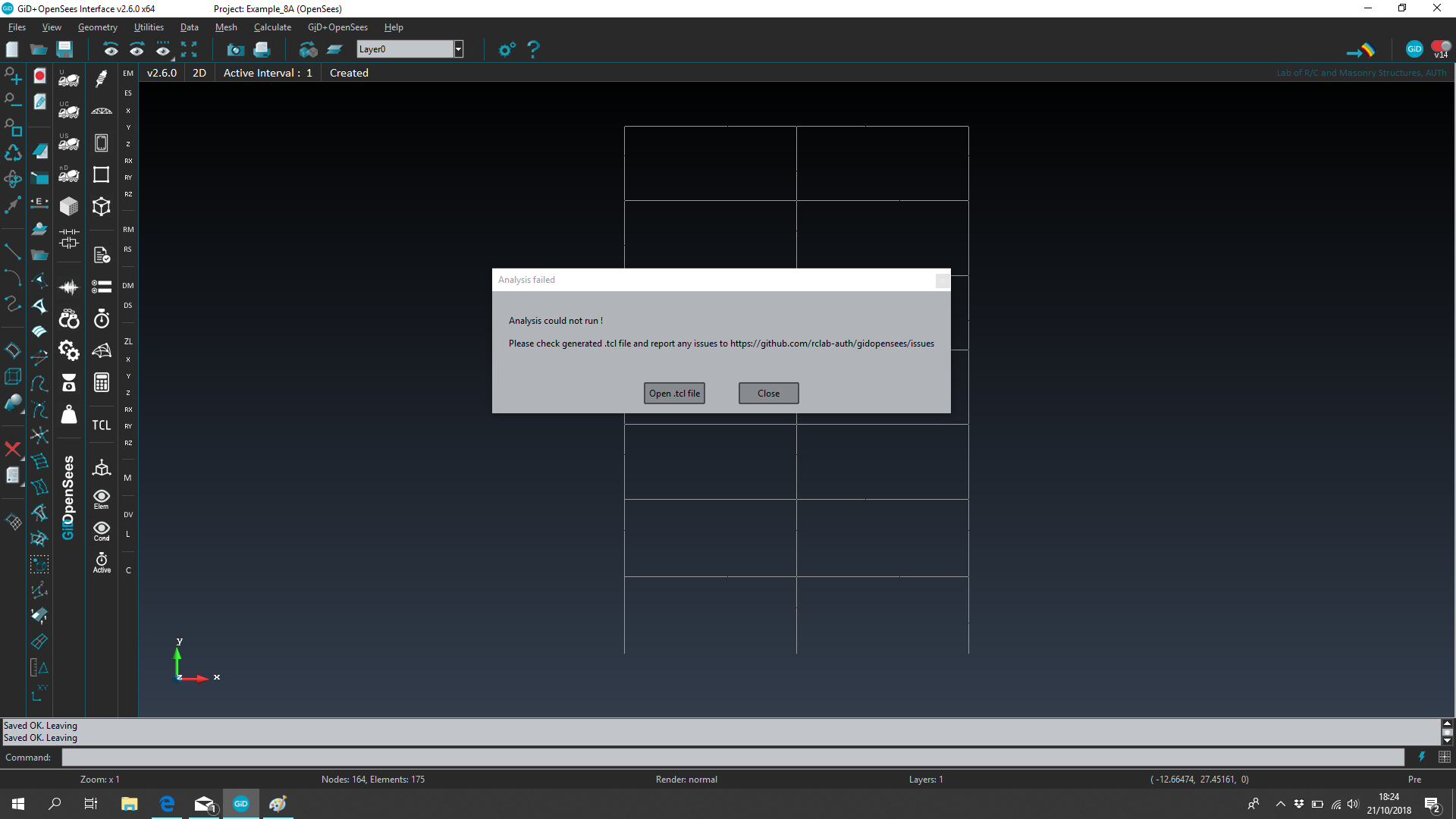Image resolution: width=1456 pixels, height=819 pixels.
Task: Toggle the Cond visibility eye icon
Action: 101,529
